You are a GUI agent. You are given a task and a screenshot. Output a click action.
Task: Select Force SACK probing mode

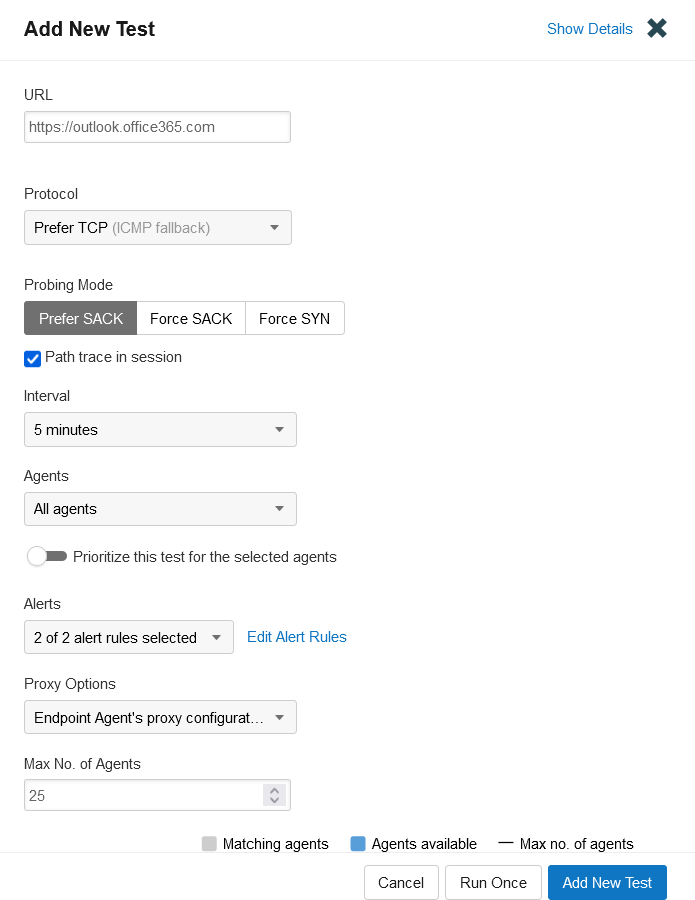tap(191, 318)
